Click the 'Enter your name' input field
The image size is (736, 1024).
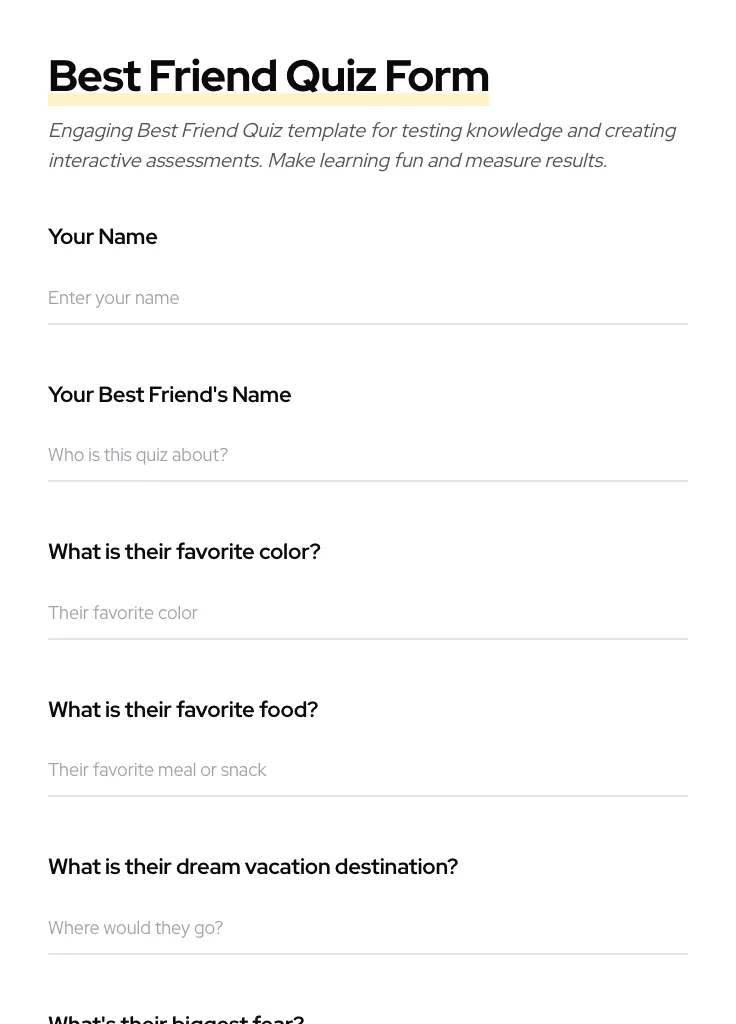tap(367, 298)
